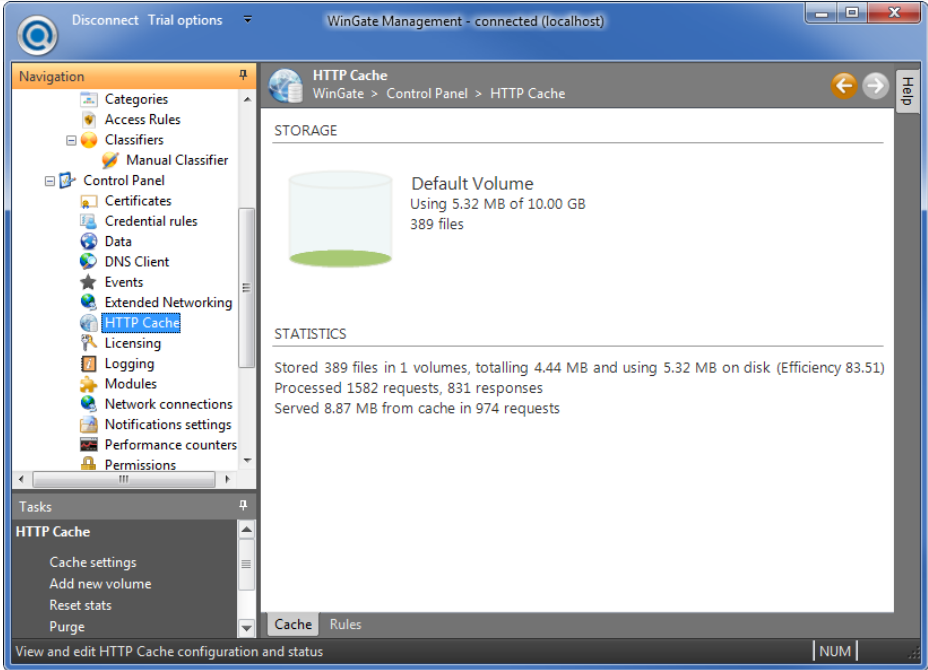Click the Manual Classifier pencil icon
This screenshot has width=928, height=670.
pyautogui.click(x=110, y=160)
